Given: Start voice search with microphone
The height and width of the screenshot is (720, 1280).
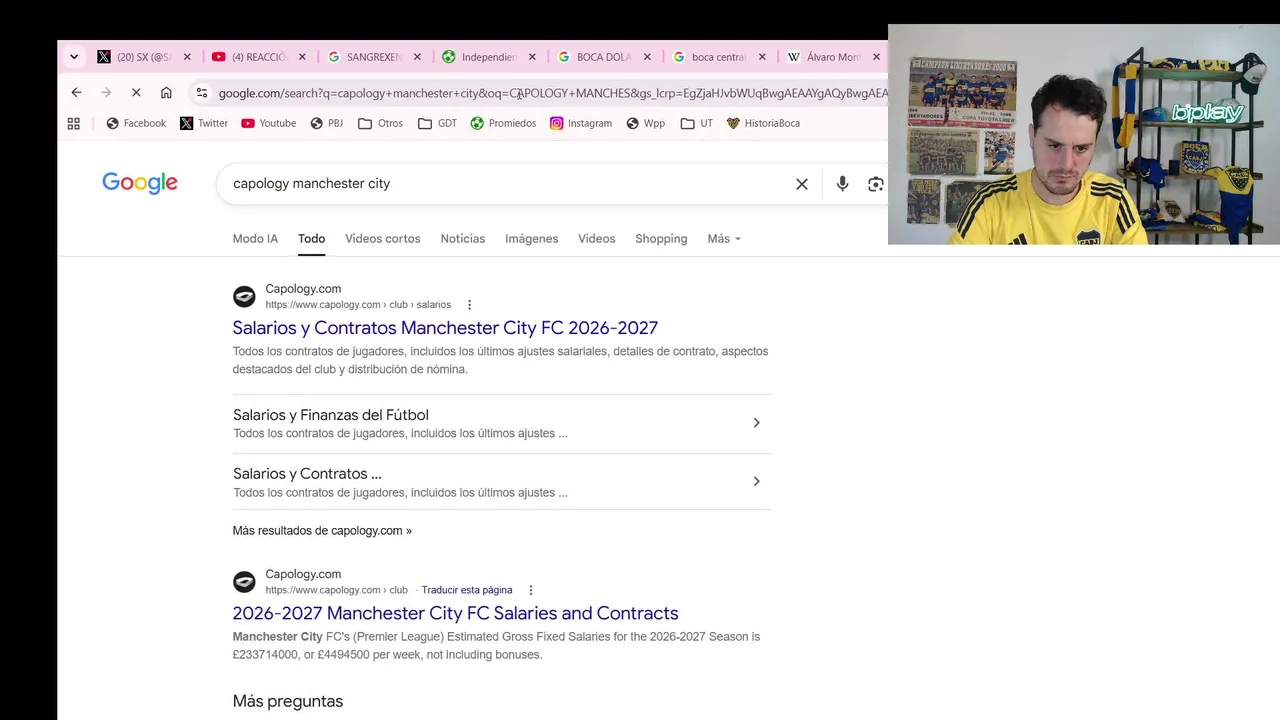Looking at the screenshot, I should (x=842, y=184).
